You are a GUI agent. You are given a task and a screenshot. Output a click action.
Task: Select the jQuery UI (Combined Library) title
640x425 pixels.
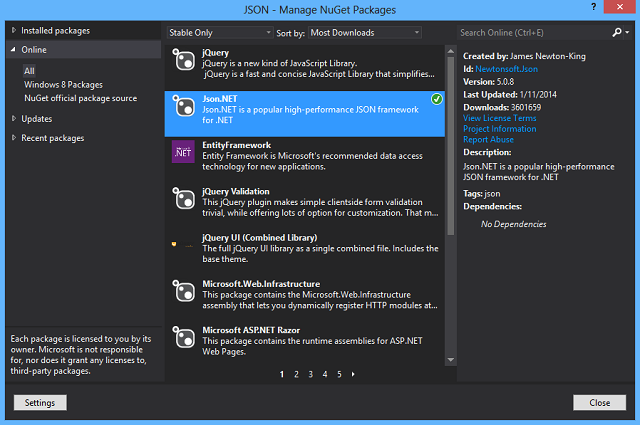tap(260, 238)
